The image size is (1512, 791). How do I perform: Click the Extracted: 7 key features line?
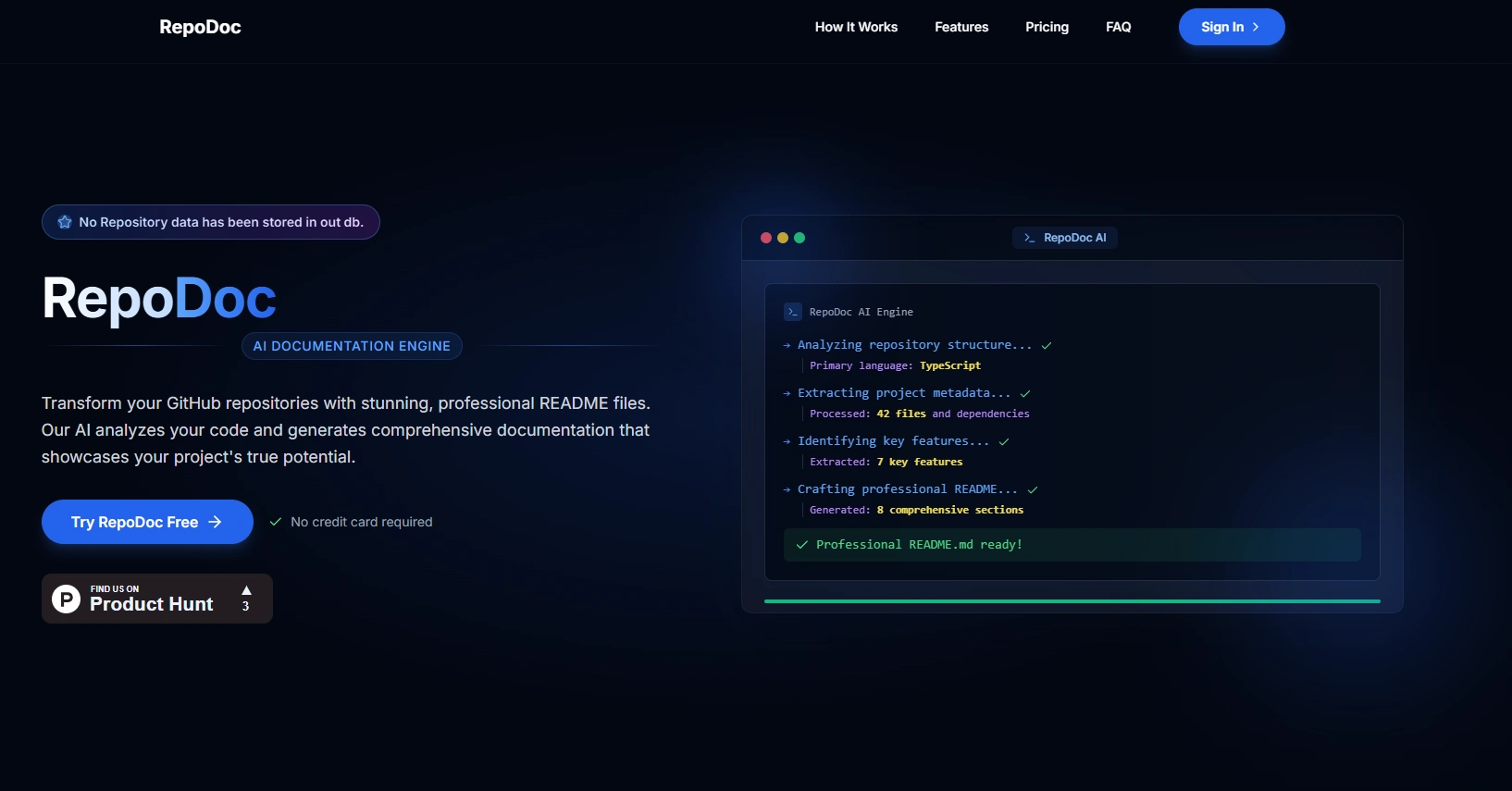point(886,462)
